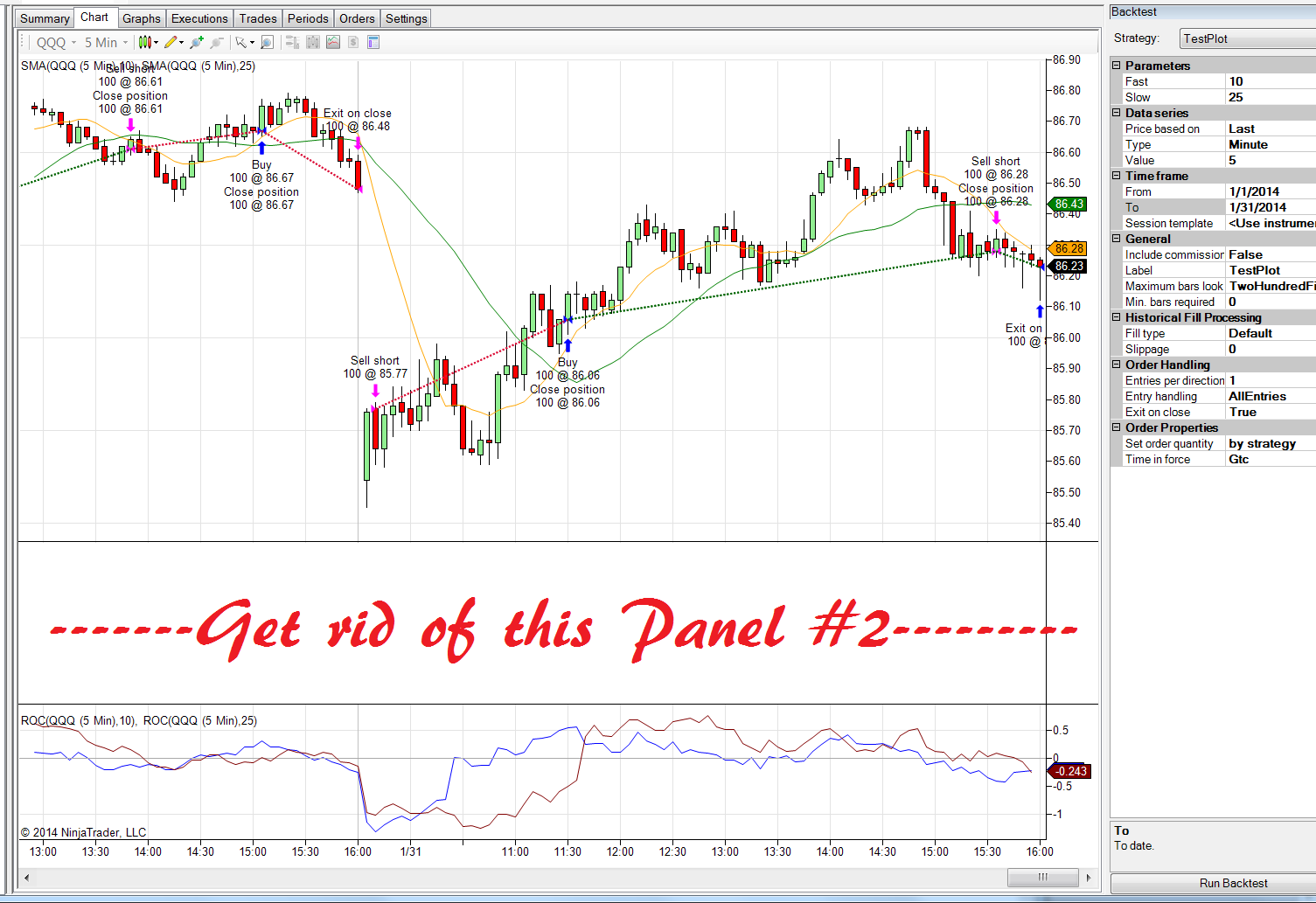Change Price based on value Last
The height and width of the screenshot is (903, 1316).
pos(1271,129)
